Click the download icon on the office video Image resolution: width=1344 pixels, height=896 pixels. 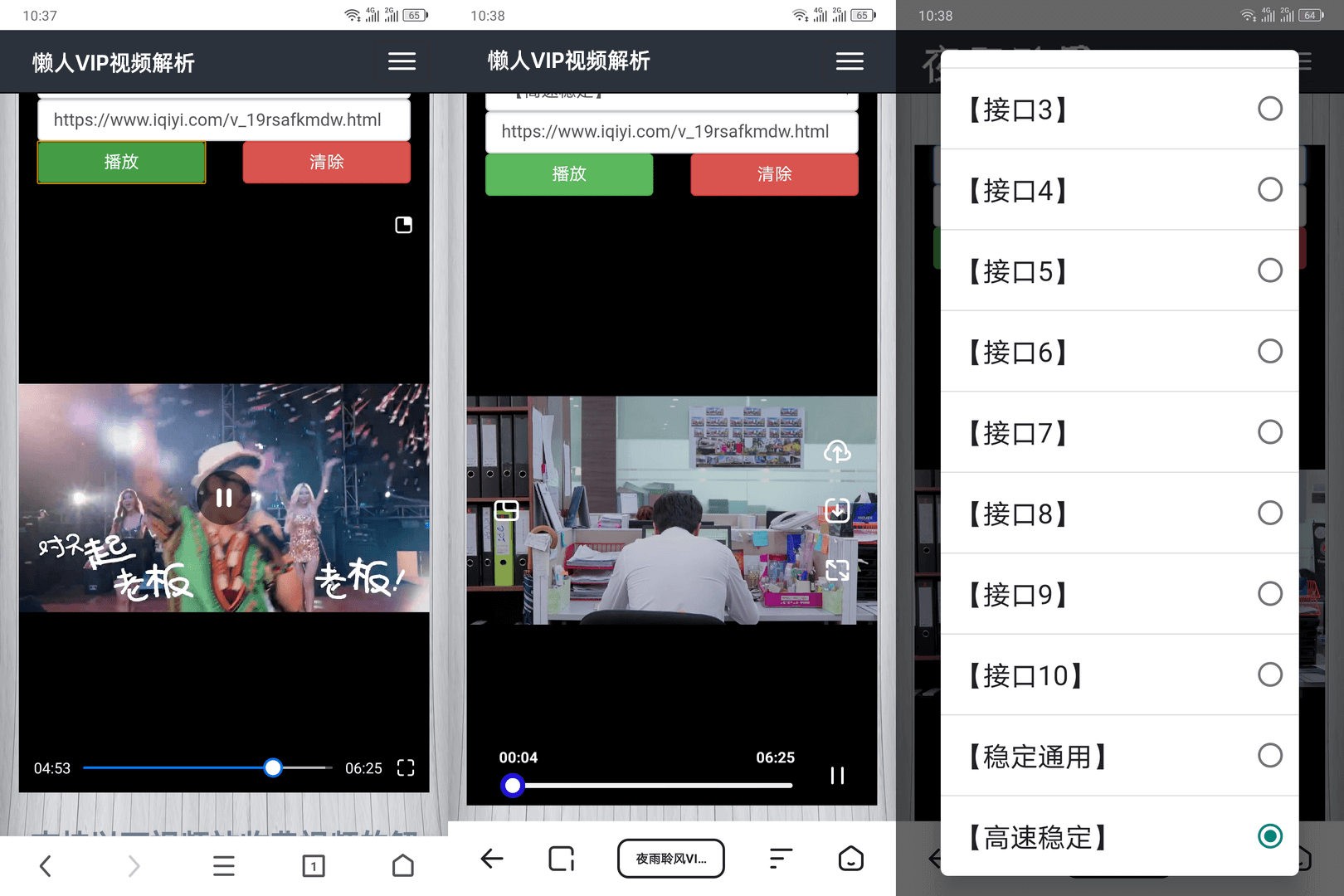click(837, 510)
